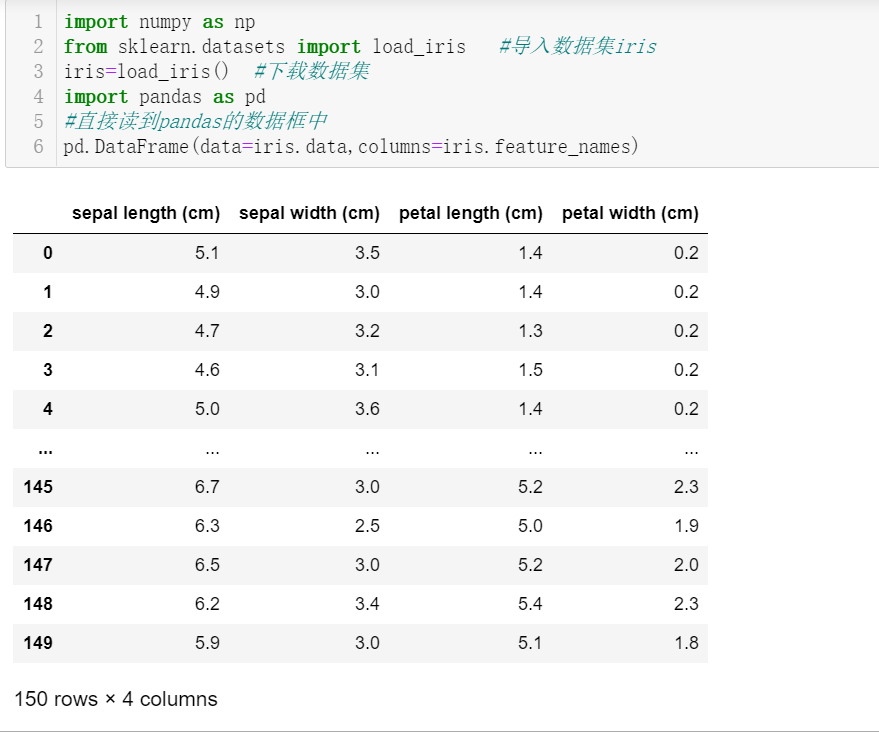Click the comment '#导入数据集iris'

tap(577, 46)
